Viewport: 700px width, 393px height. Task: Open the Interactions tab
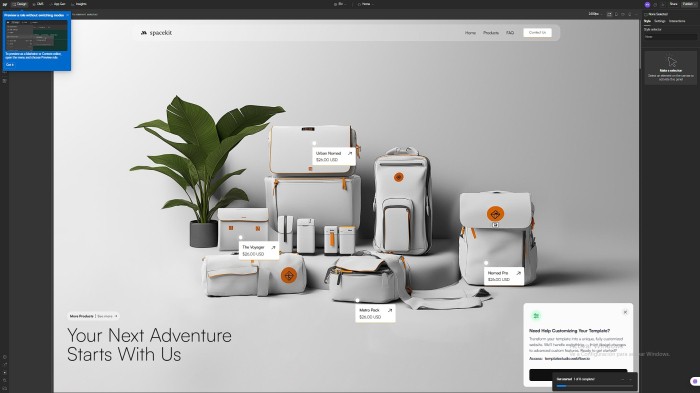[677, 21]
